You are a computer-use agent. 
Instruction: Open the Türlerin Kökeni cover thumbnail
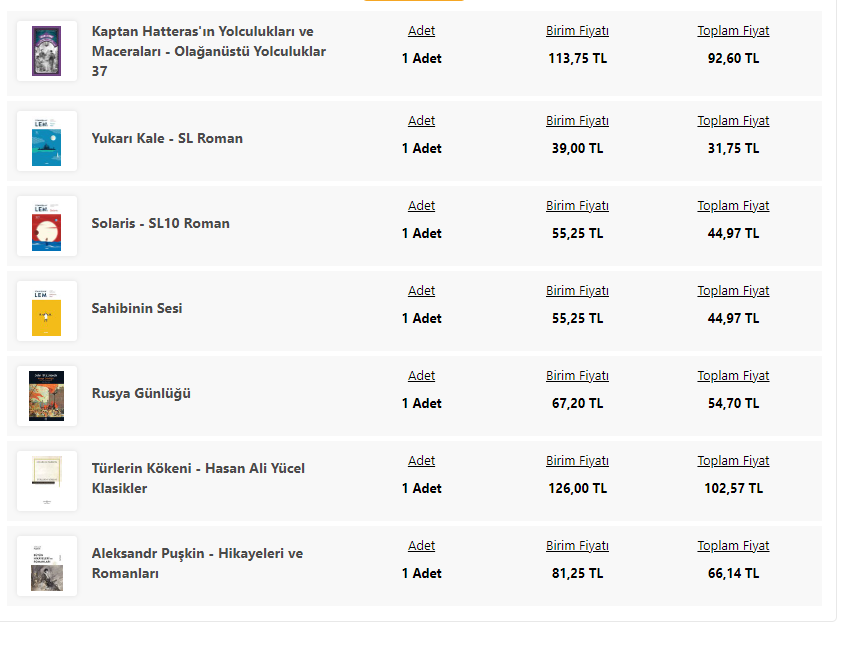click(47, 481)
